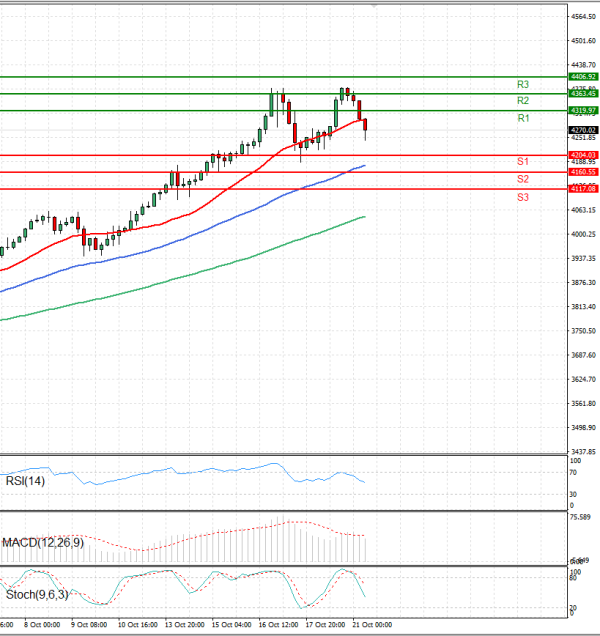Select the 4117.08 red price tag

coord(583,188)
